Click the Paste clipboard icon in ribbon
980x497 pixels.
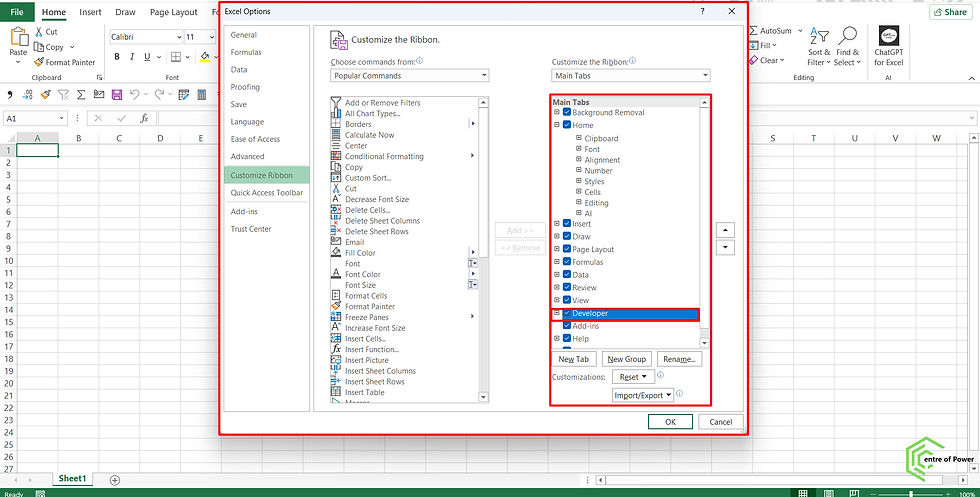coord(19,37)
